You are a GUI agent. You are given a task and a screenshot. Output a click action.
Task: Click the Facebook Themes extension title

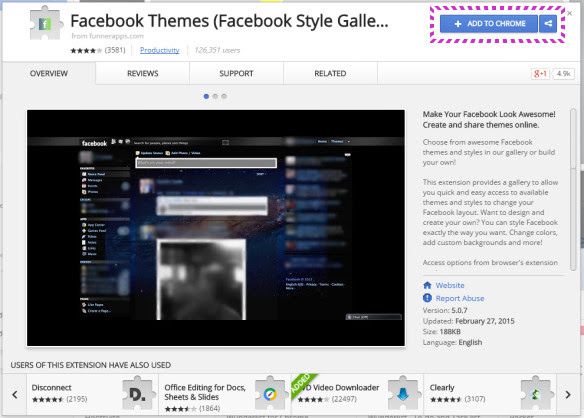(x=229, y=21)
